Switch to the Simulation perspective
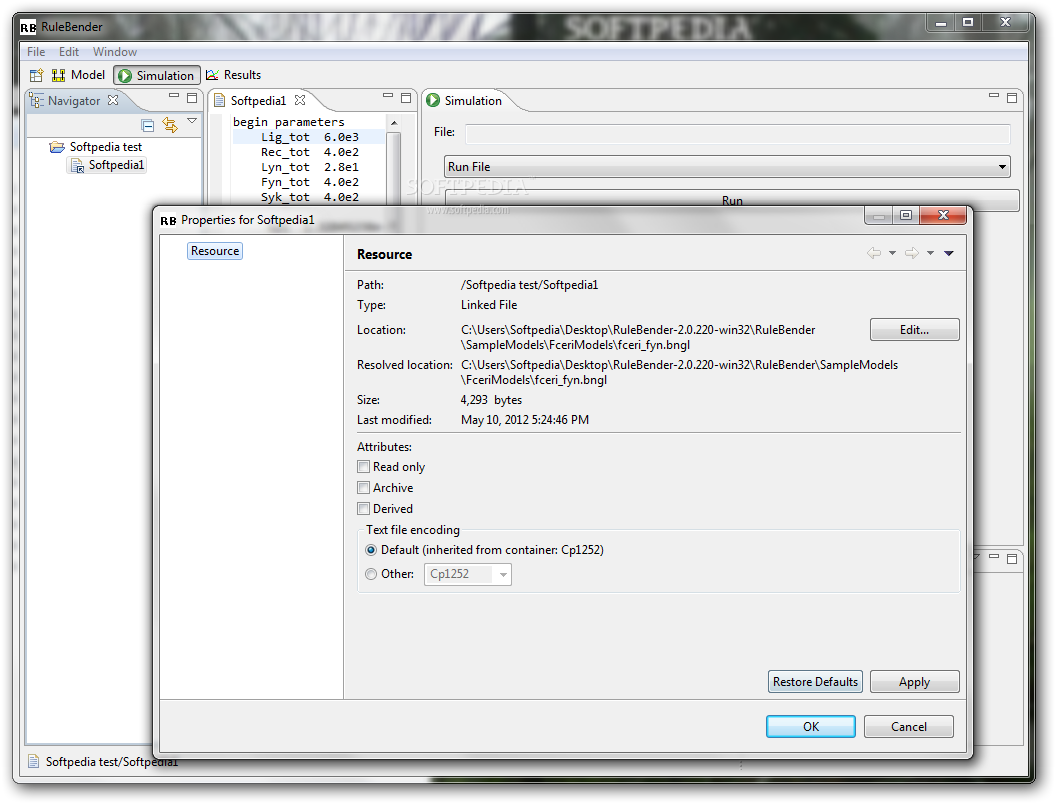 tap(156, 75)
